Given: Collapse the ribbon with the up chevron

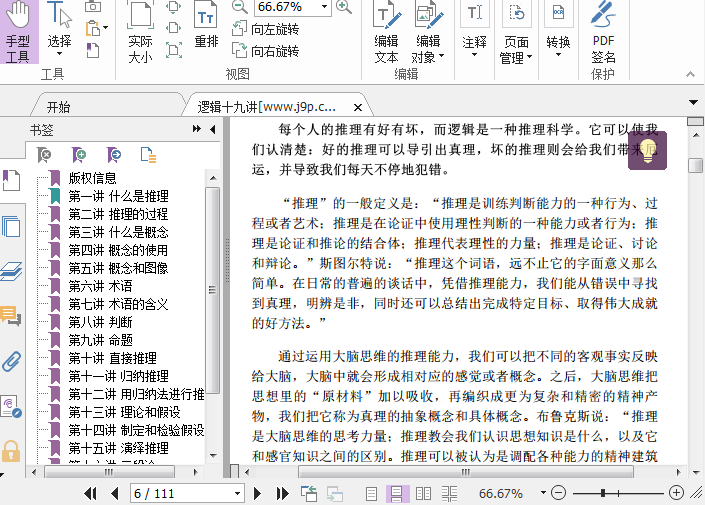Looking at the screenshot, I should [690, 74].
